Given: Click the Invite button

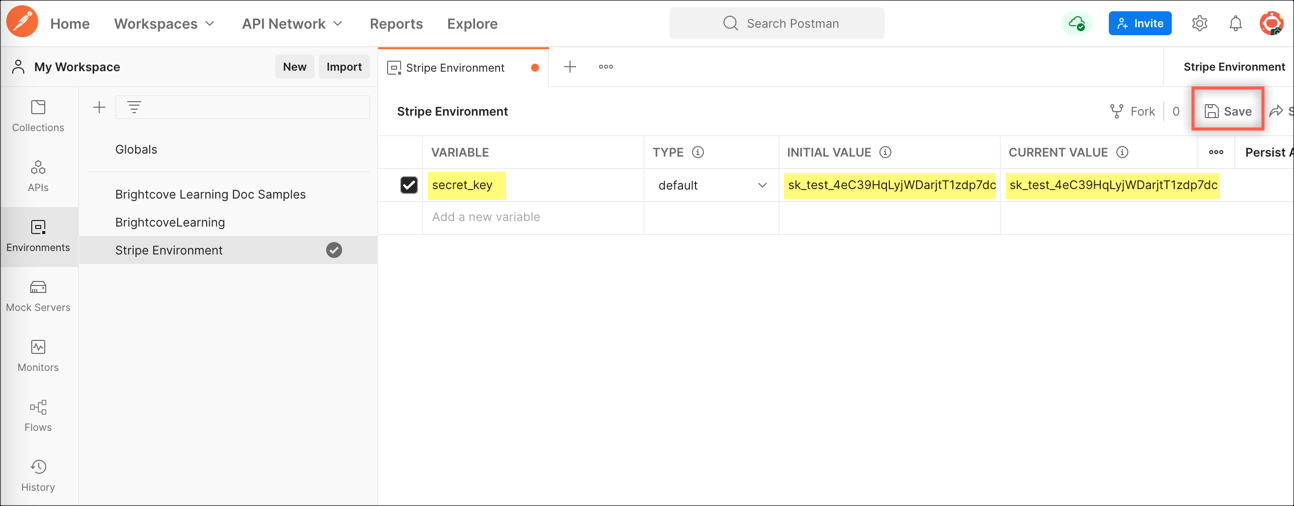Looking at the screenshot, I should (1140, 23).
